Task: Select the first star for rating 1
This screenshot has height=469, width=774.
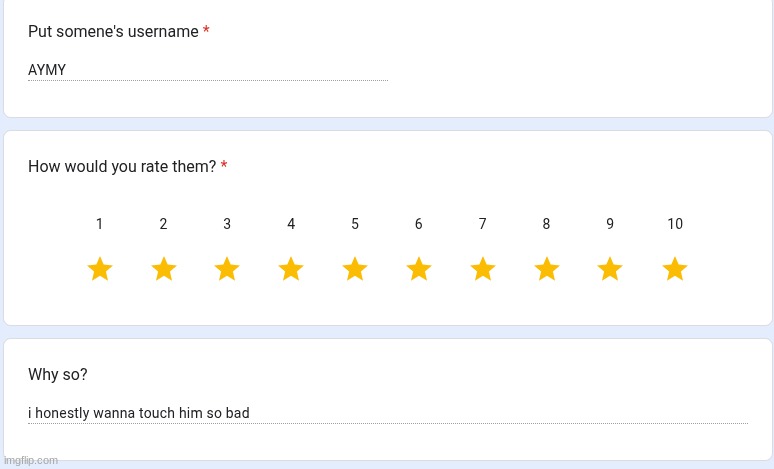Action: point(99,269)
